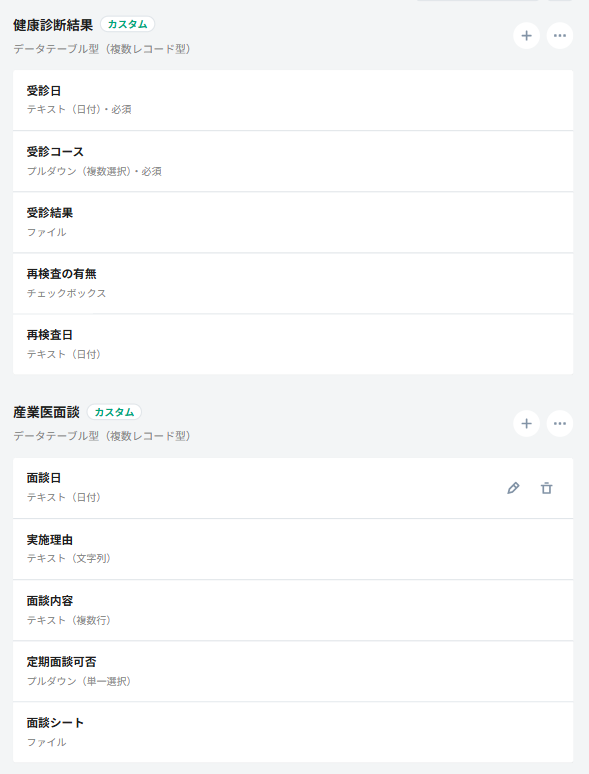589x774 pixels.
Task: Add a field to 健康診断結果 with plus icon
Action: [x=526, y=36]
